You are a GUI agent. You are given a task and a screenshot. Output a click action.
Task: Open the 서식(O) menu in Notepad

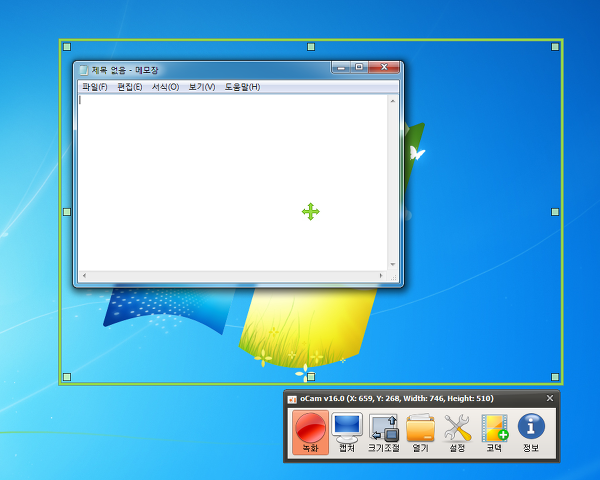click(165, 87)
